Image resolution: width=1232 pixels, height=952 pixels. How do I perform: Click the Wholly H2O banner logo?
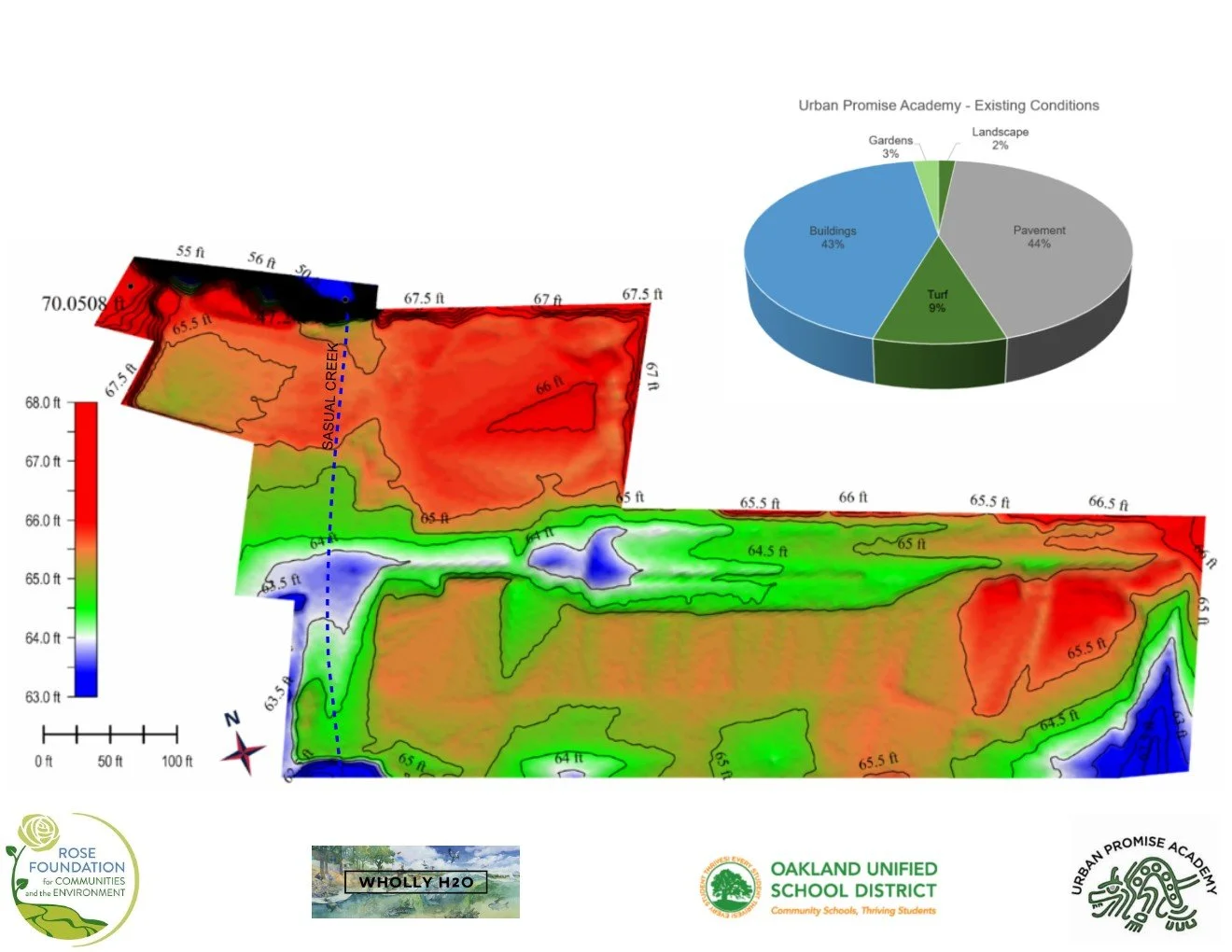tap(415, 882)
